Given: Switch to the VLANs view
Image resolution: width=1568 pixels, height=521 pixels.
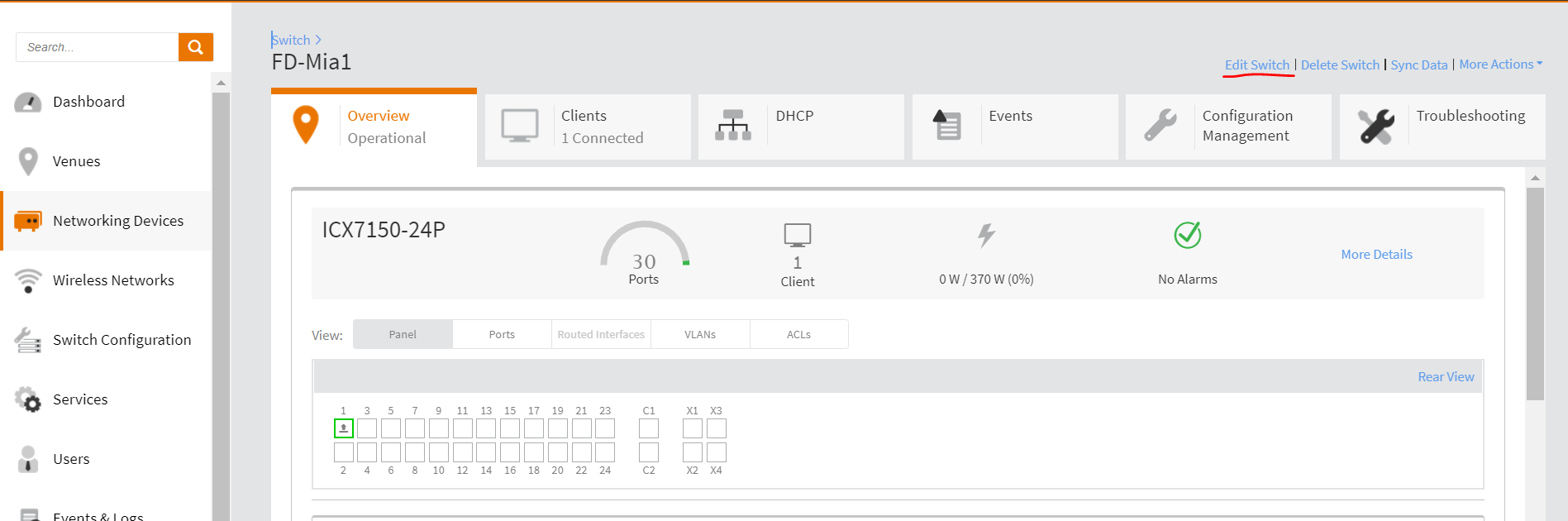Looking at the screenshot, I should point(700,334).
